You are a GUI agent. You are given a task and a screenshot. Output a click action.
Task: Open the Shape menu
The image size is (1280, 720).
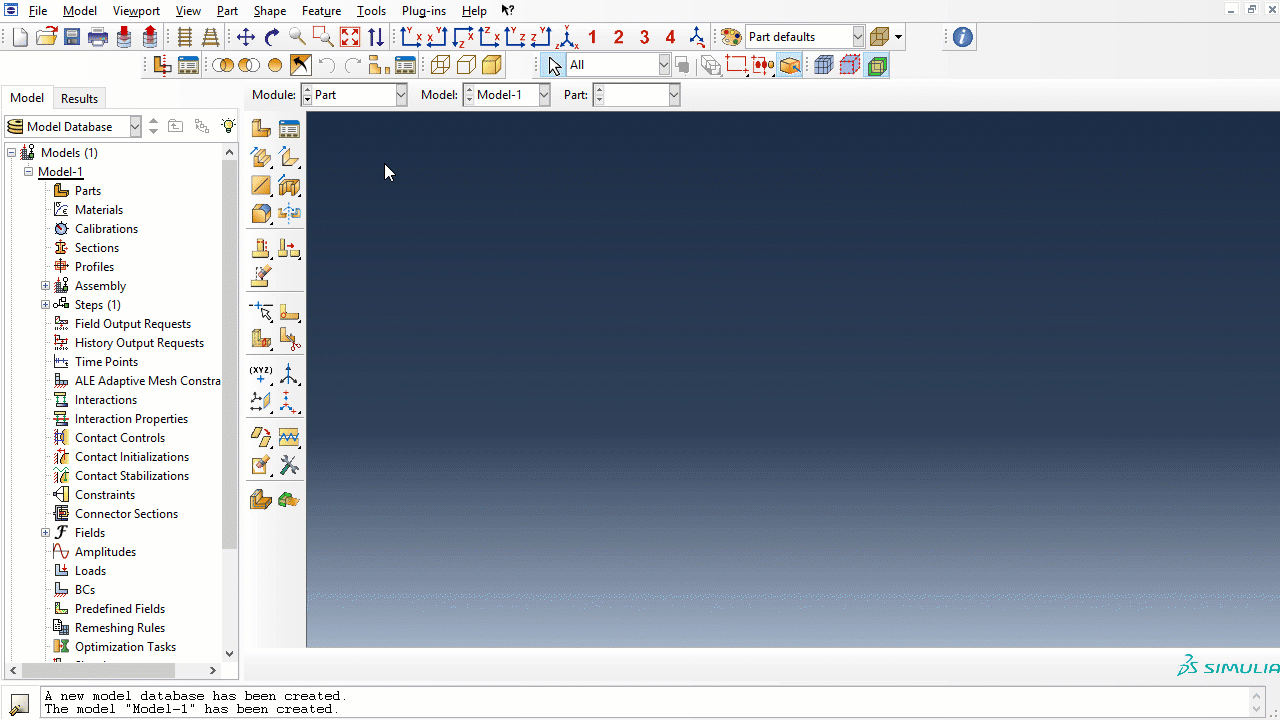[x=269, y=11]
